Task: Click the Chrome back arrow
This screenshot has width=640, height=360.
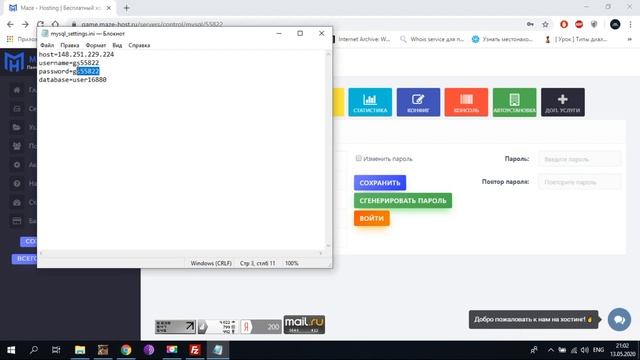Action: pos(10,24)
